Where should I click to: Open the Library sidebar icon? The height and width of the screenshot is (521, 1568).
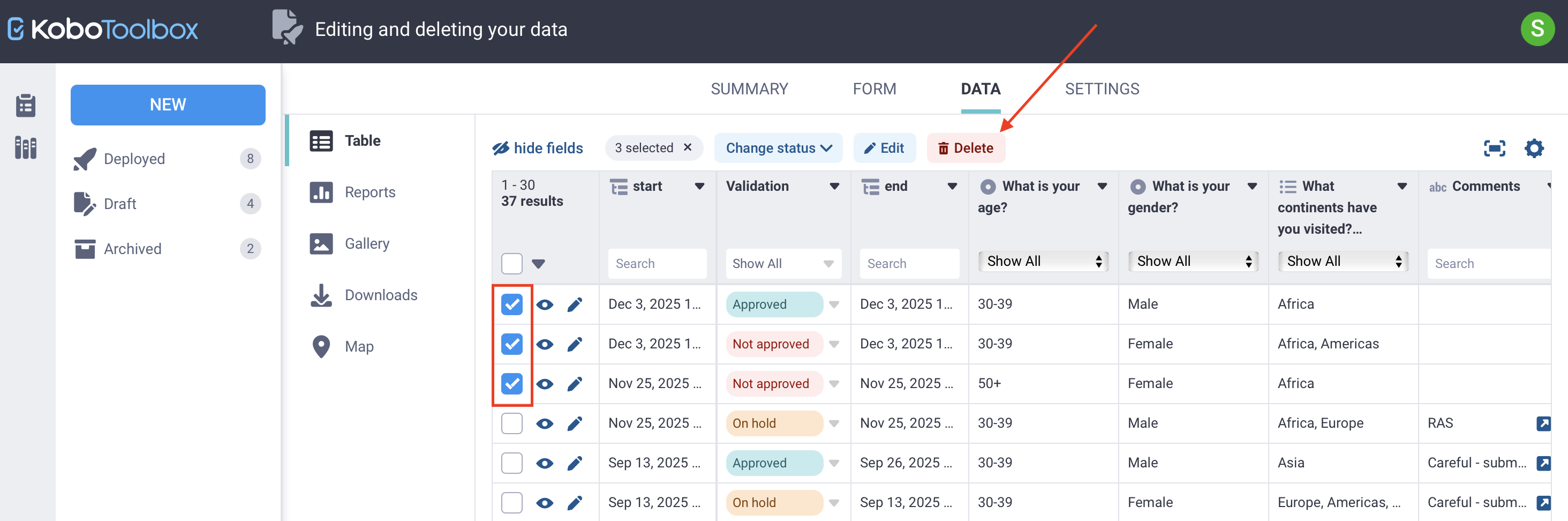[x=26, y=147]
